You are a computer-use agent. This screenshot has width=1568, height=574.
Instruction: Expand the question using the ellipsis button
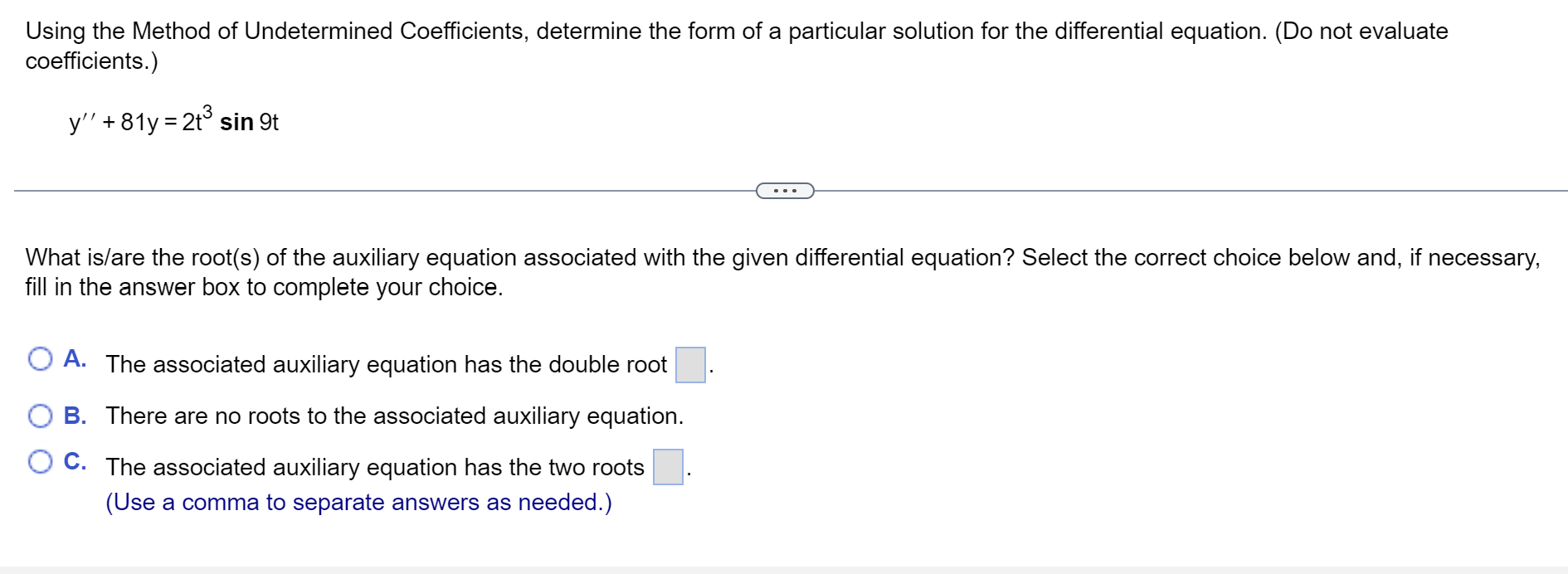pyautogui.click(x=785, y=189)
